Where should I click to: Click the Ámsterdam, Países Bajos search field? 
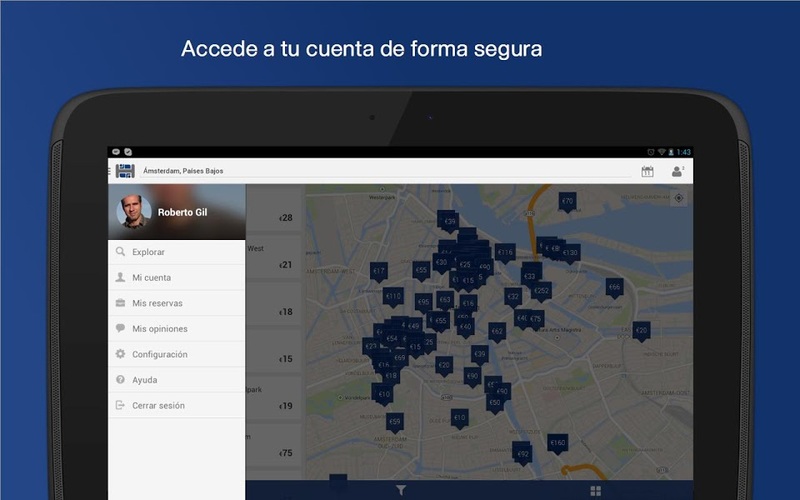(x=385, y=171)
